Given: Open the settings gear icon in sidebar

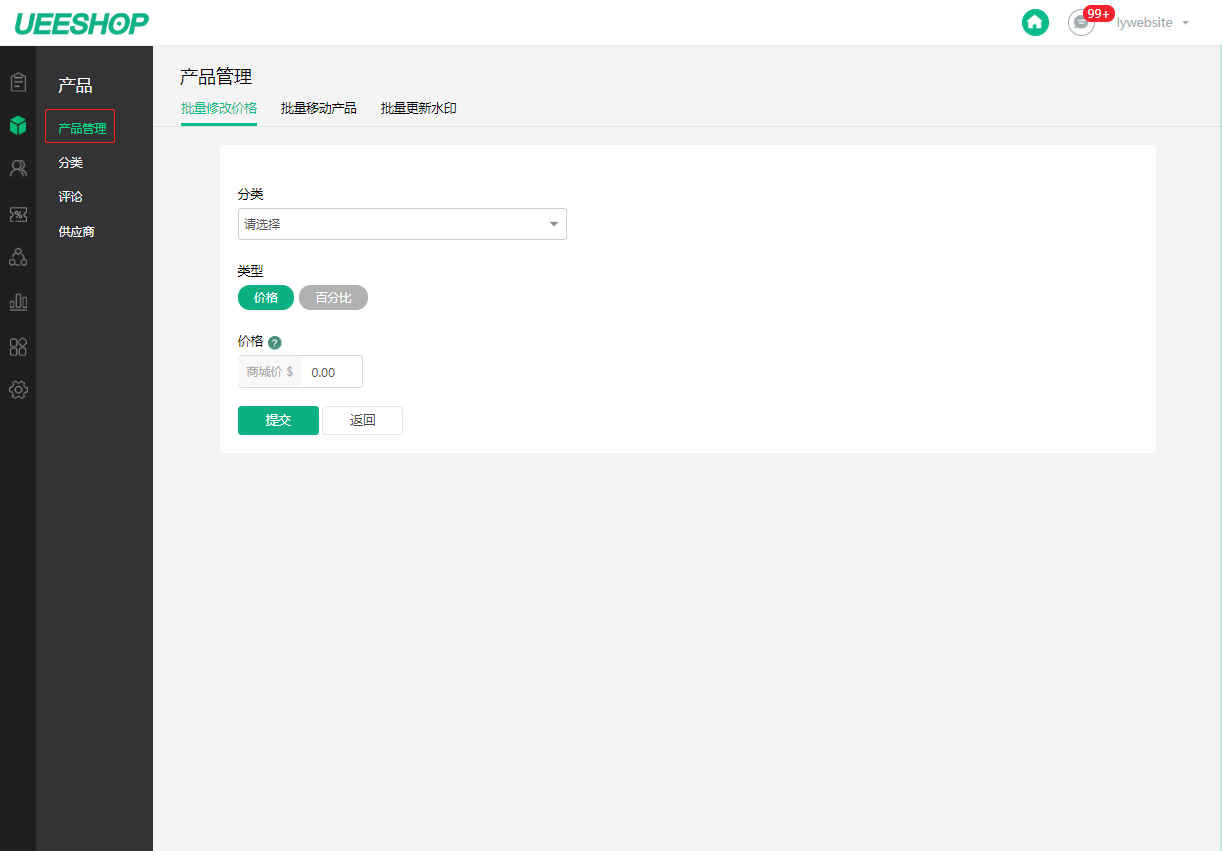Looking at the screenshot, I should [18, 390].
